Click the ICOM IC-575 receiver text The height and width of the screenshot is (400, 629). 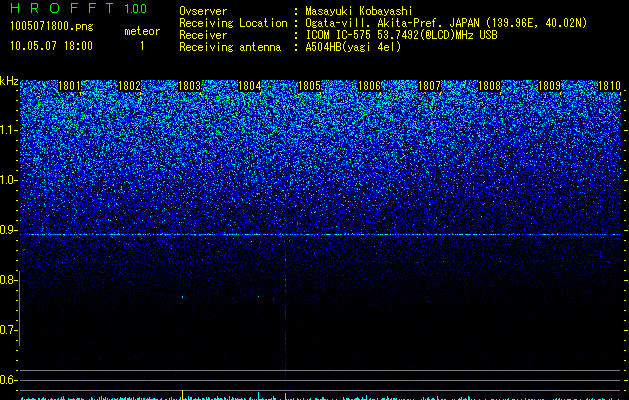[401, 35]
